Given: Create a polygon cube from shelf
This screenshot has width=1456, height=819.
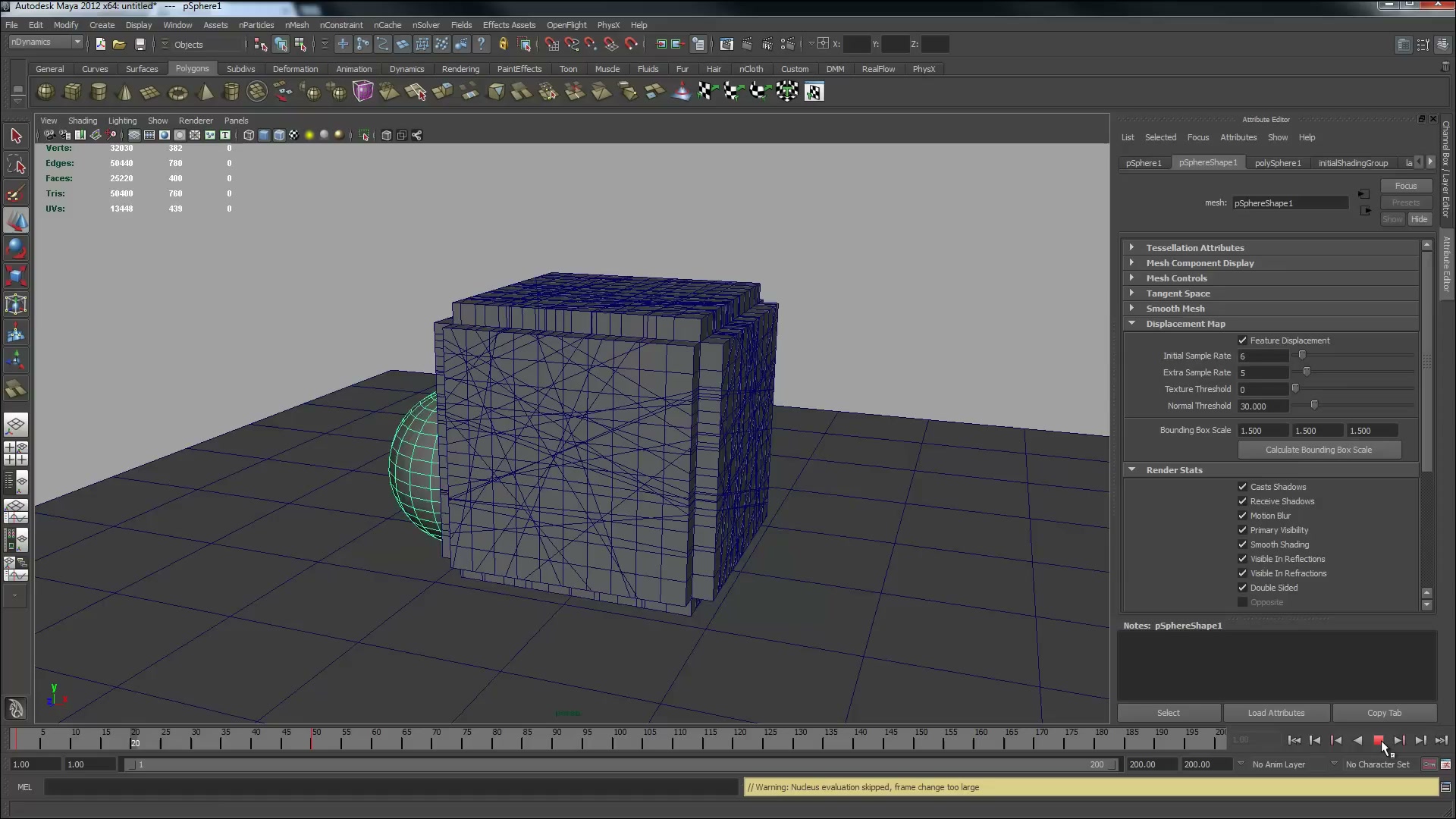Looking at the screenshot, I should point(72,93).
